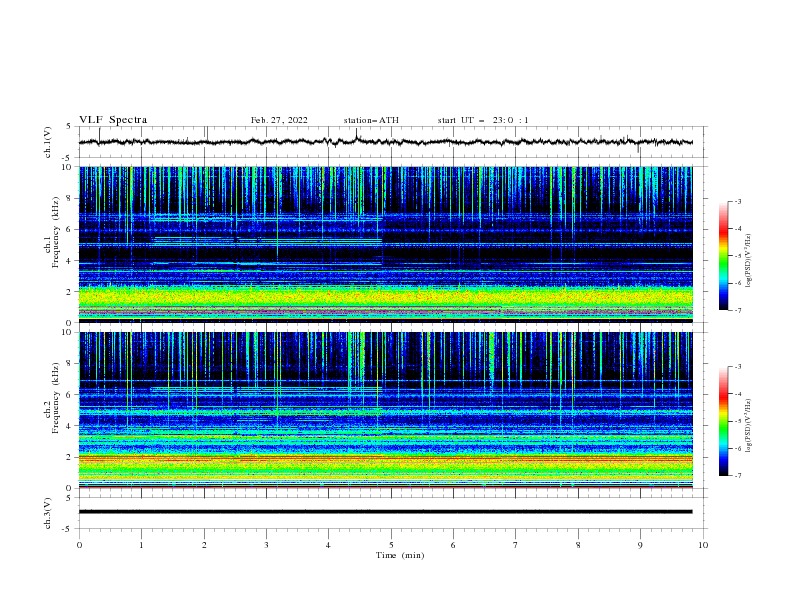Click time axis tick label "8"
Viewport: 792px width, 612px height.
coord(578,545)
